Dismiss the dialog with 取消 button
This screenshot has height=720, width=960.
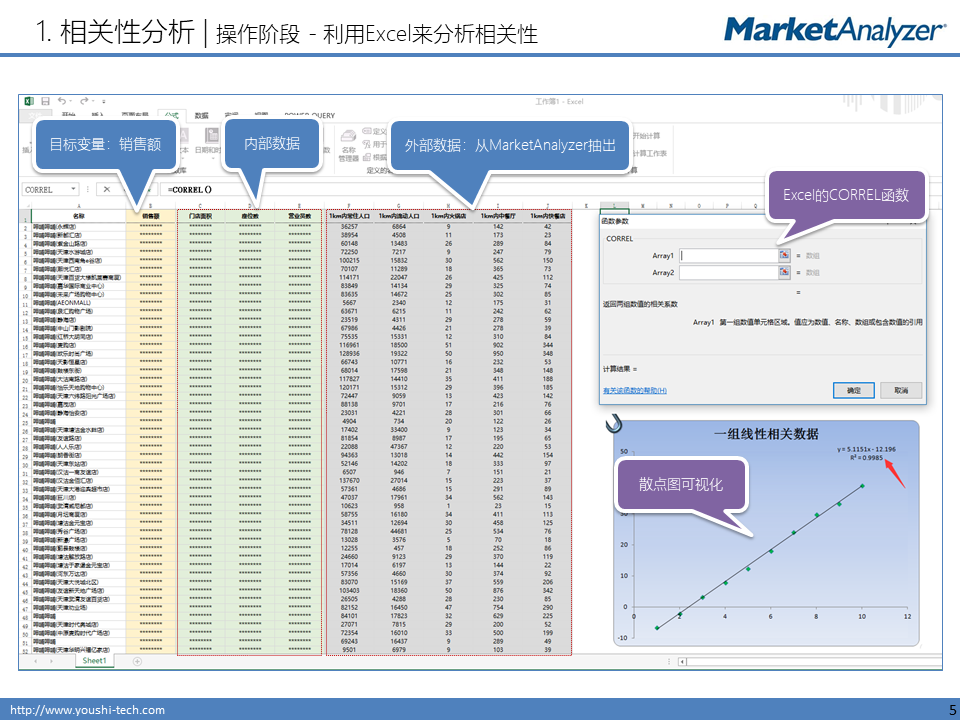tap(901, 391)
